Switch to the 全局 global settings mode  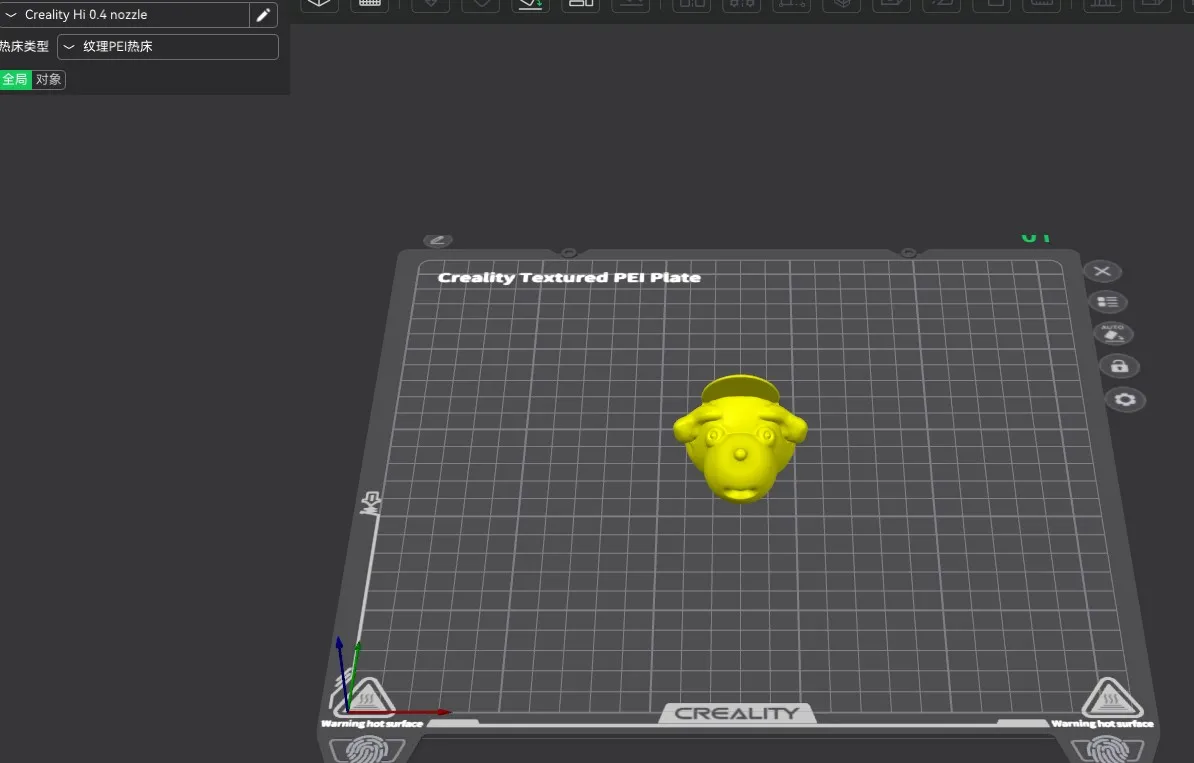pyautogui.click(x=15, y=79)
